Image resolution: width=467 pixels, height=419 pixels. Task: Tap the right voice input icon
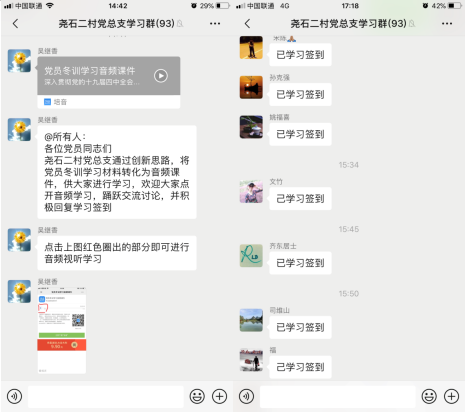(246, 396)
